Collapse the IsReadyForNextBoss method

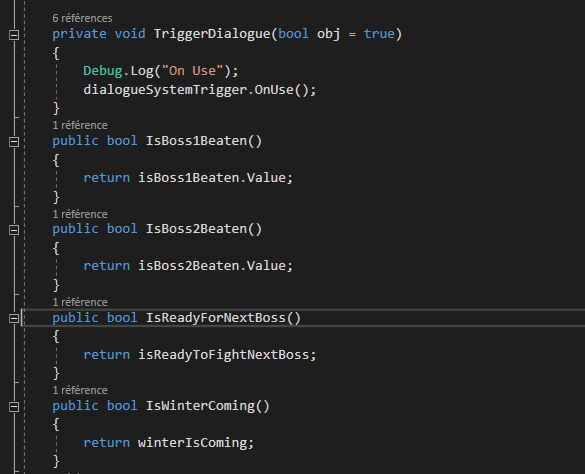14,318
